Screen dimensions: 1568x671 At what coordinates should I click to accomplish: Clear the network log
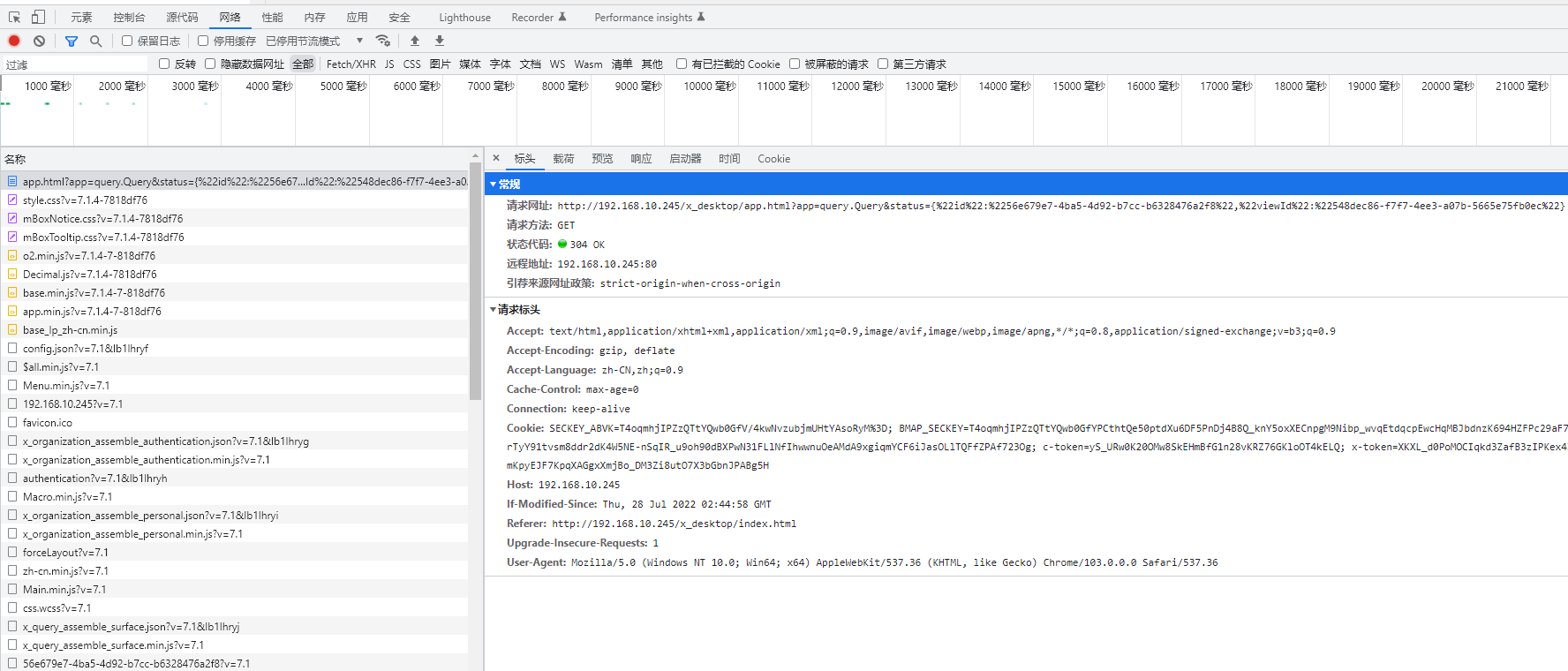(39, 41)
